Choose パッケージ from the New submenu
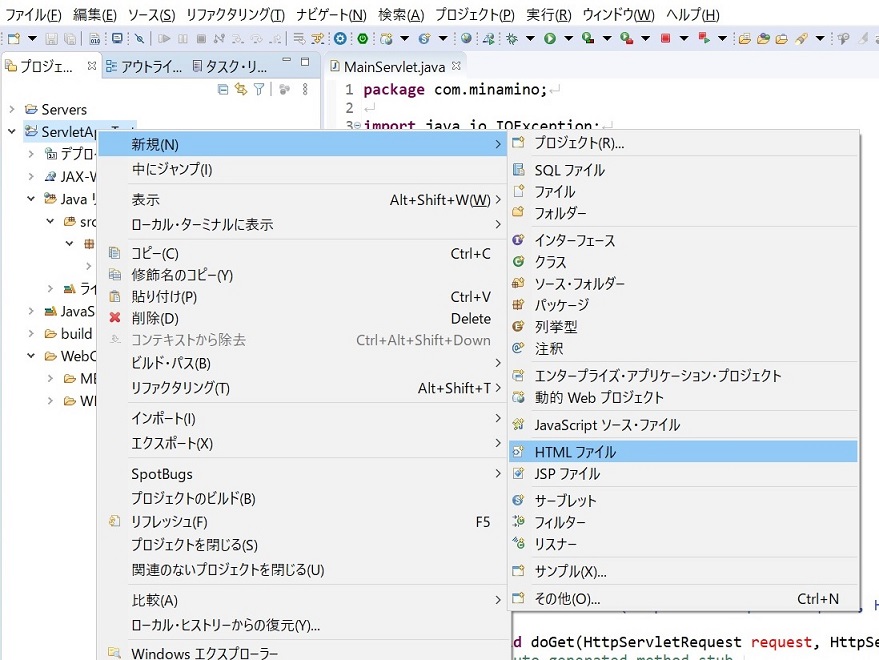Screen dimensions: 879x660 [683, 304]
